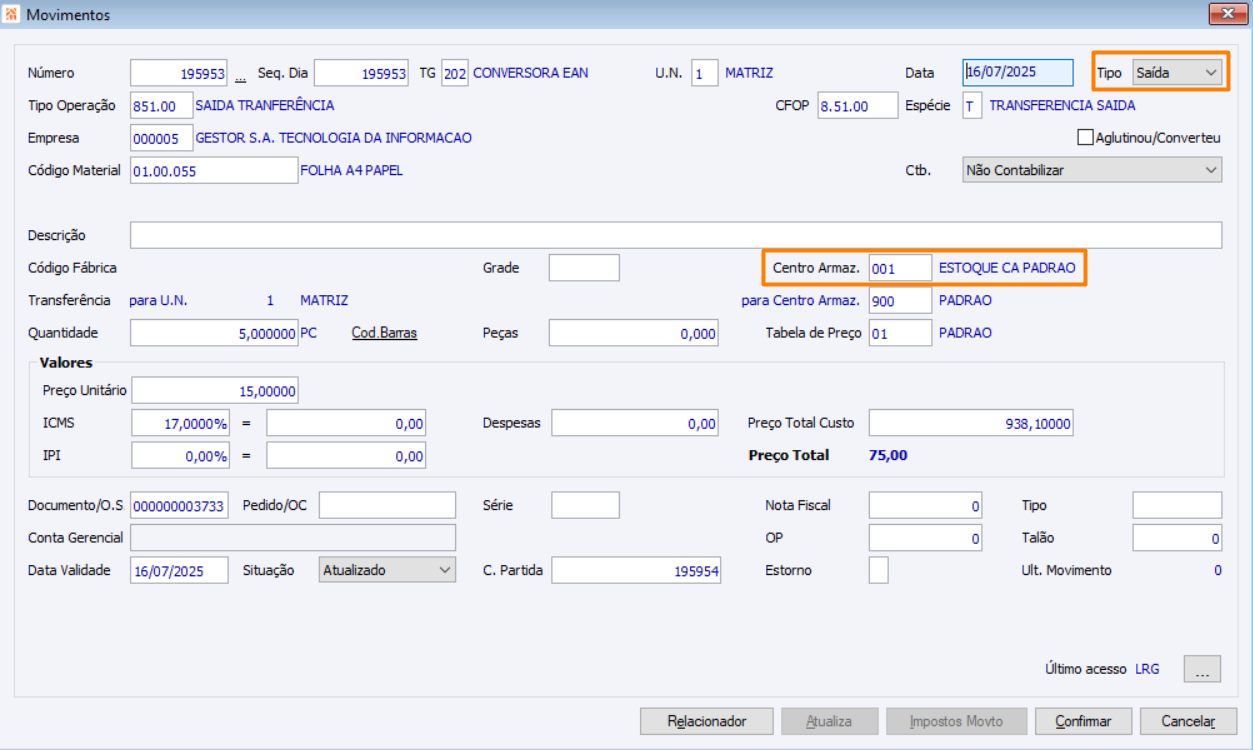The width and height of the screenshot is (1253, 750).
Task: Click the Data field 16/07/2025
Action: (x=1018, y=72)
